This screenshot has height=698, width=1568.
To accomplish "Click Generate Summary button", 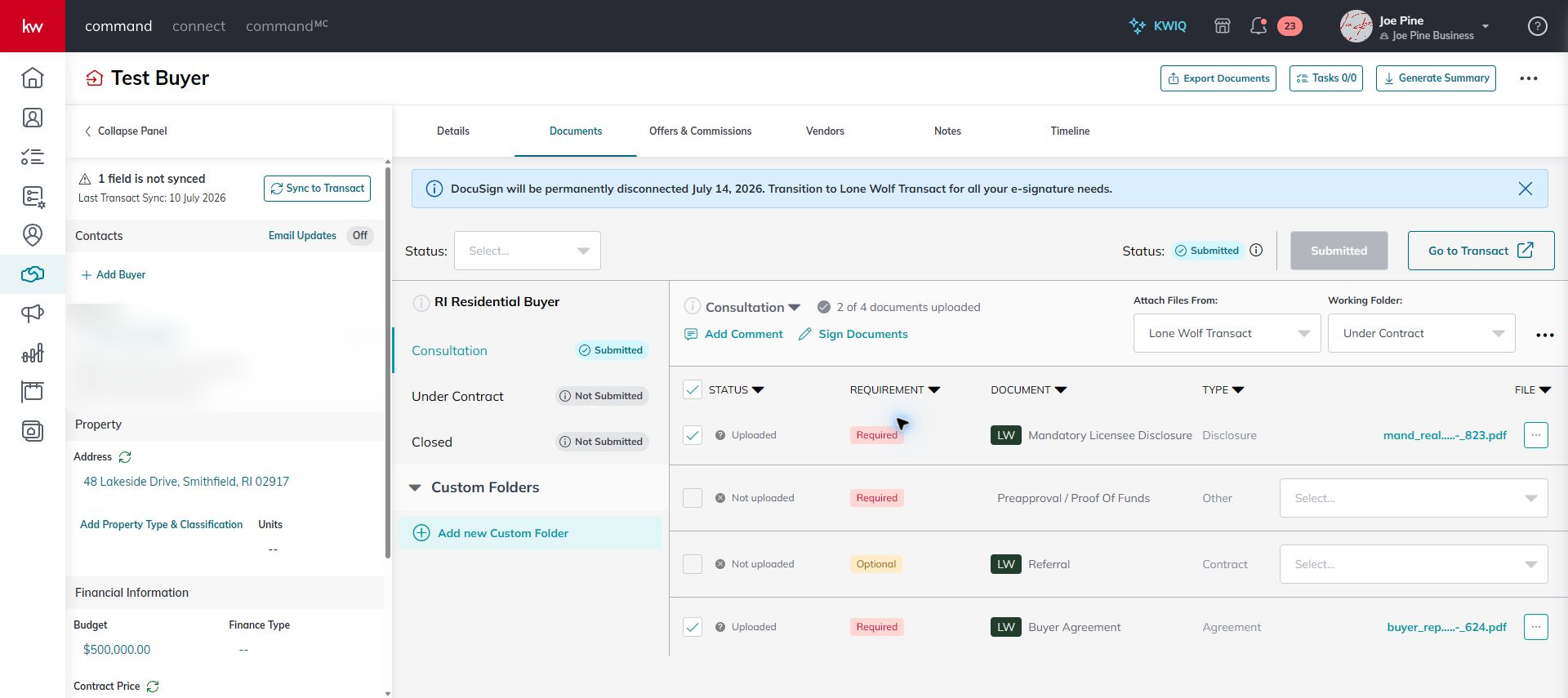I will [1436, 78].
